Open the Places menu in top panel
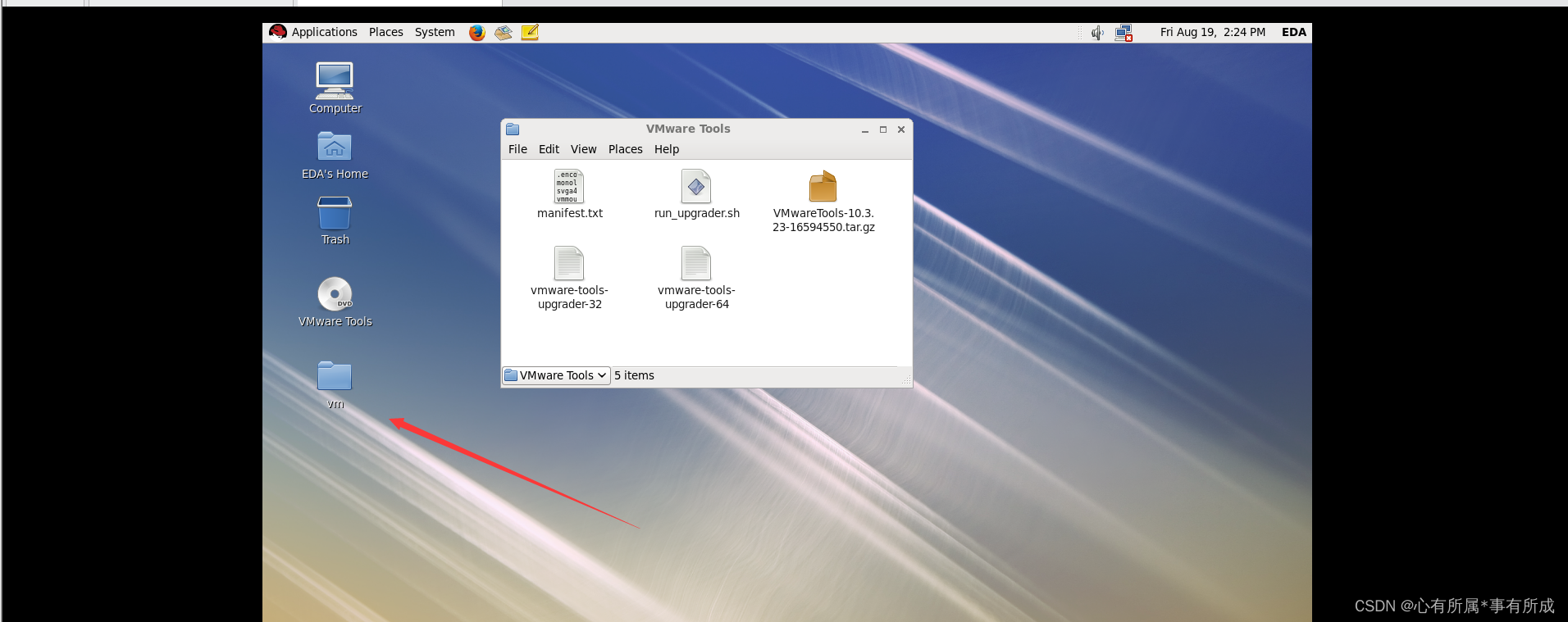Image resolution: width=1568 pixels, height=622 pixels. click(386, 32)
